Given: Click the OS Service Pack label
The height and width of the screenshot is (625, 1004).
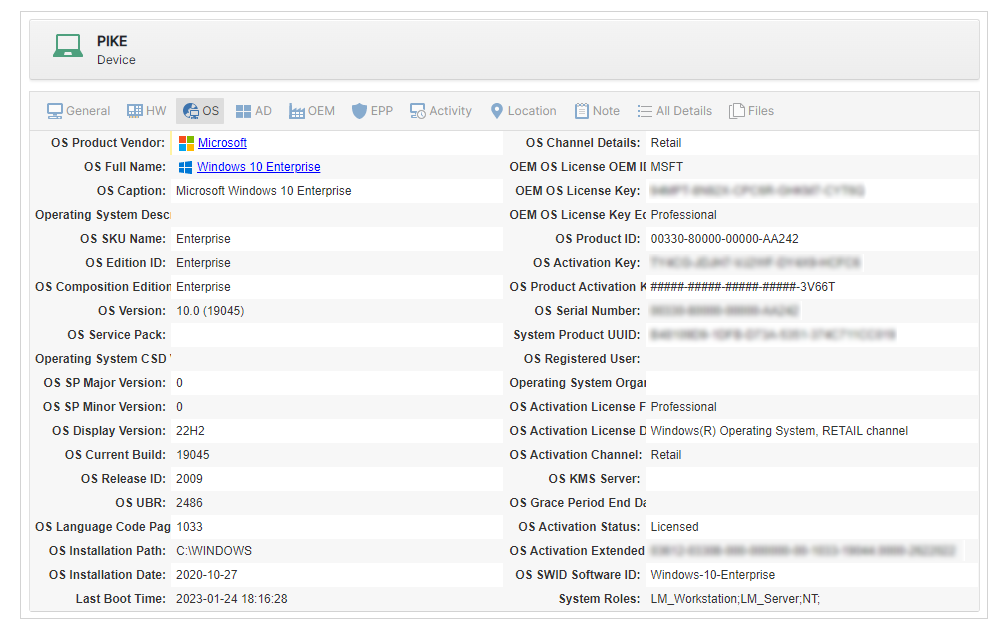Looking at the screenshot, I should click(x=116, y=335).
